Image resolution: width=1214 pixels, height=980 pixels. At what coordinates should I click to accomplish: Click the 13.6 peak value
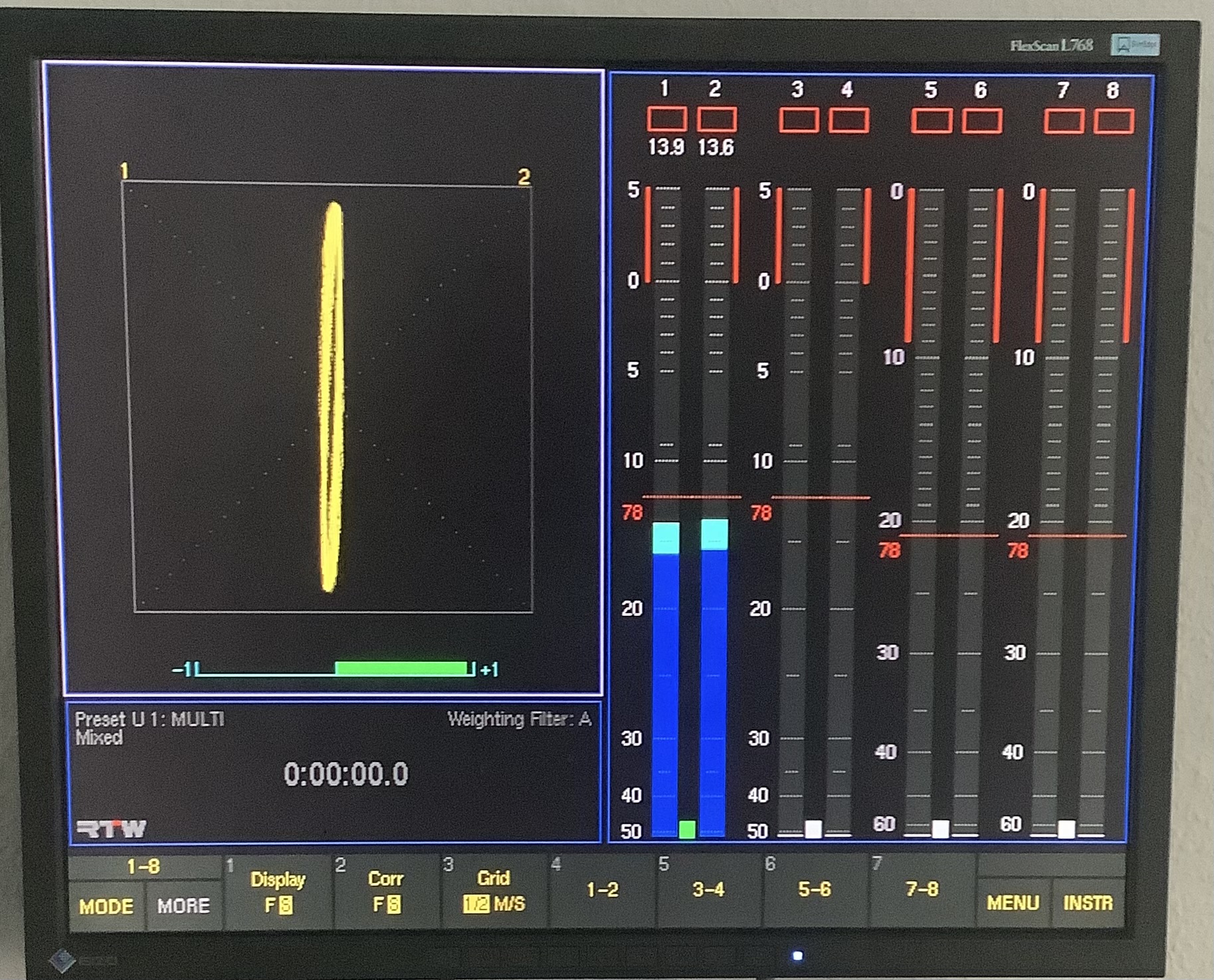pos(716,147)
